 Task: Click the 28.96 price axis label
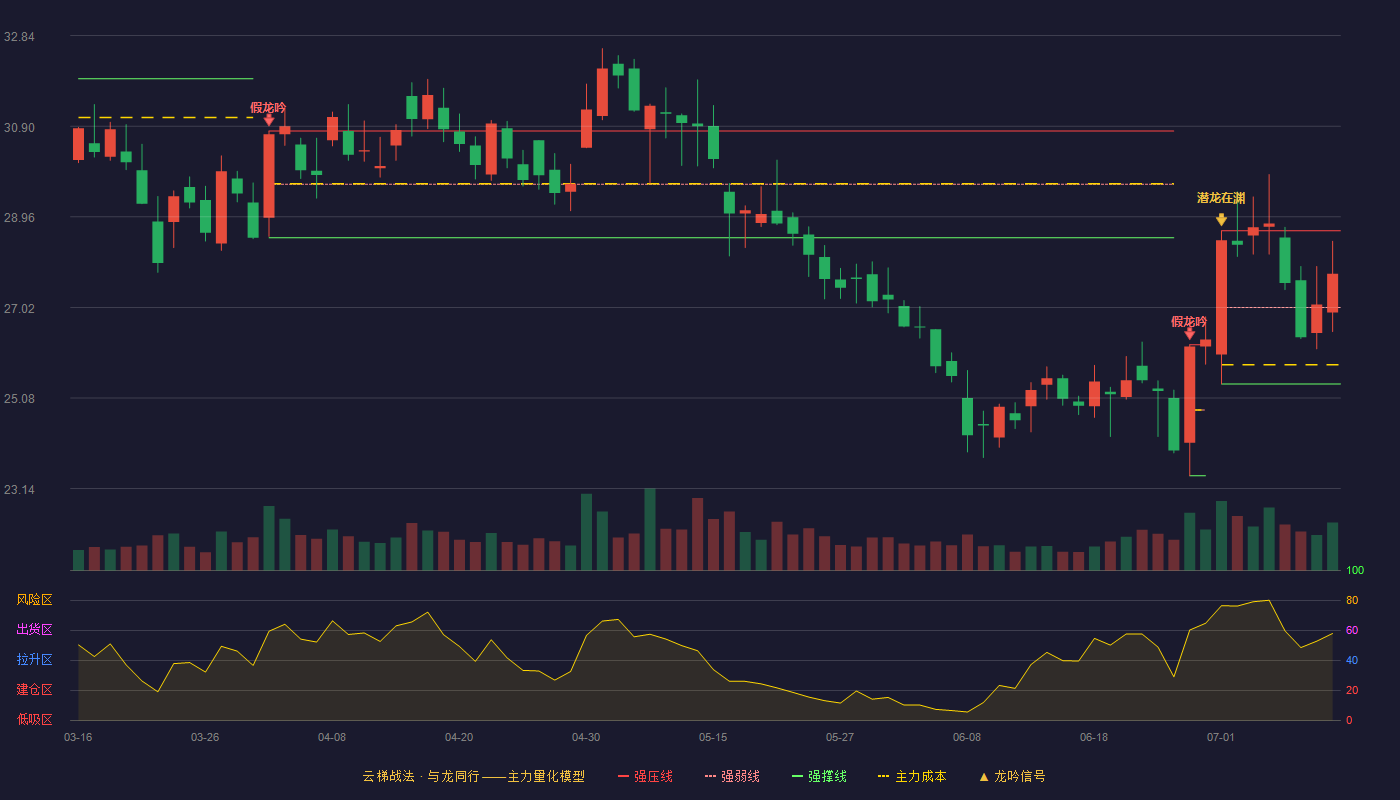[19, 218]
